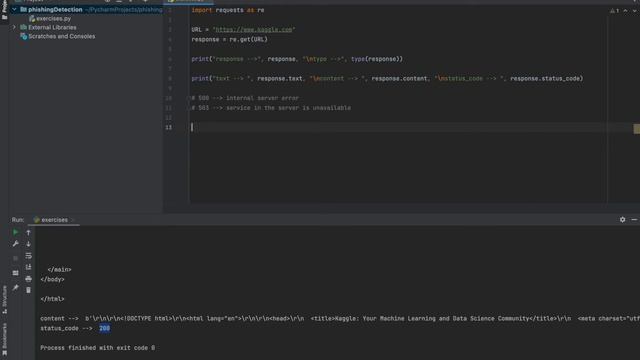Toggle the Project tool window sidebar tab
The height and width of the screenshot is (360, 640).
coord(4,10)
